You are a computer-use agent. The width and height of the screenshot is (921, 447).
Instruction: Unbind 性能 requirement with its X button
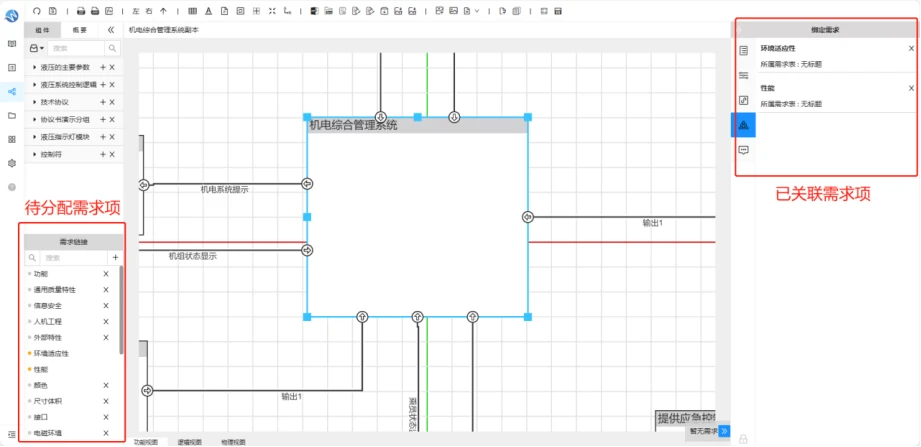pos(911,88)
